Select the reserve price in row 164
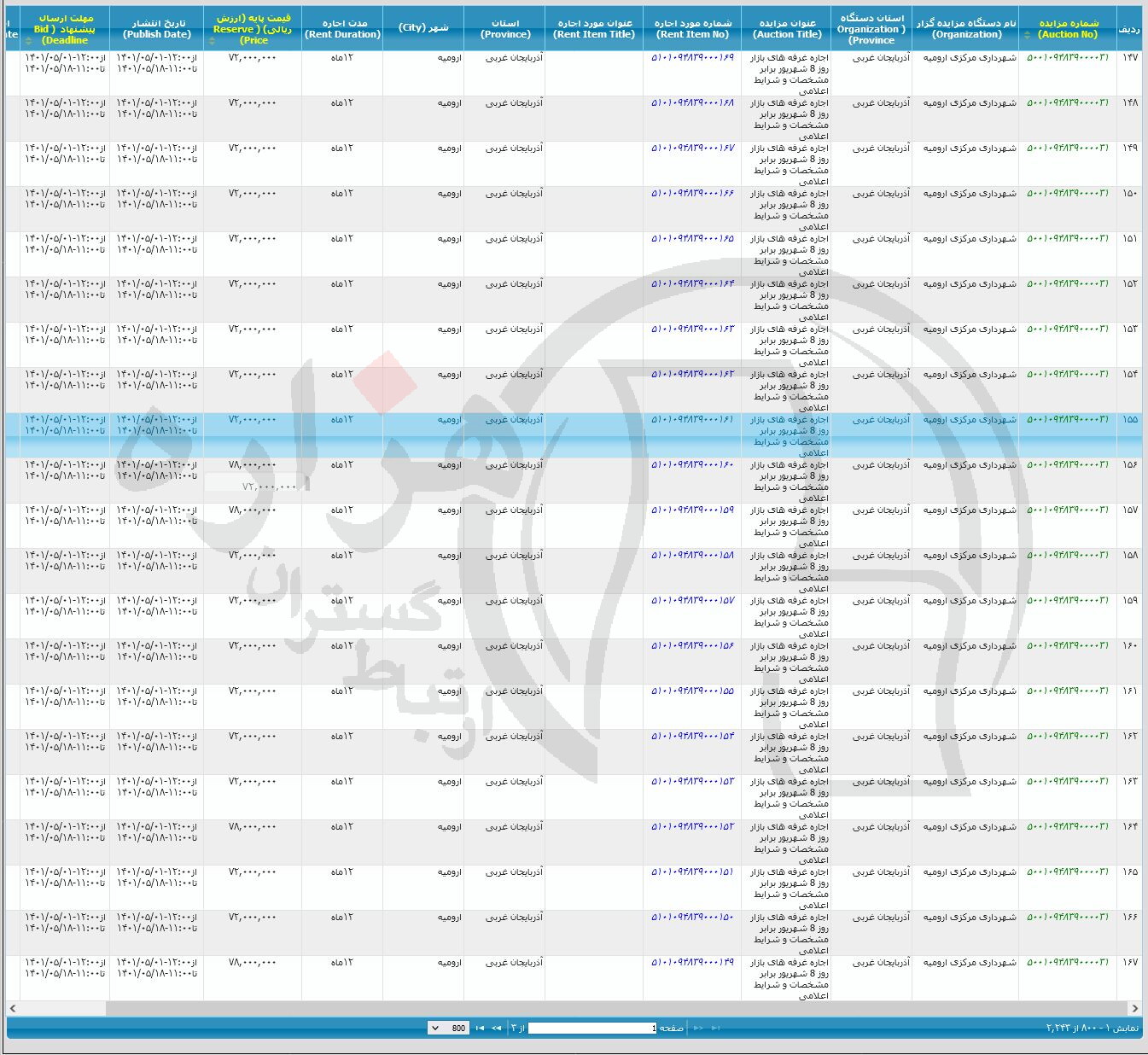Screen dimensions: 1148x1055 (253, 826)
